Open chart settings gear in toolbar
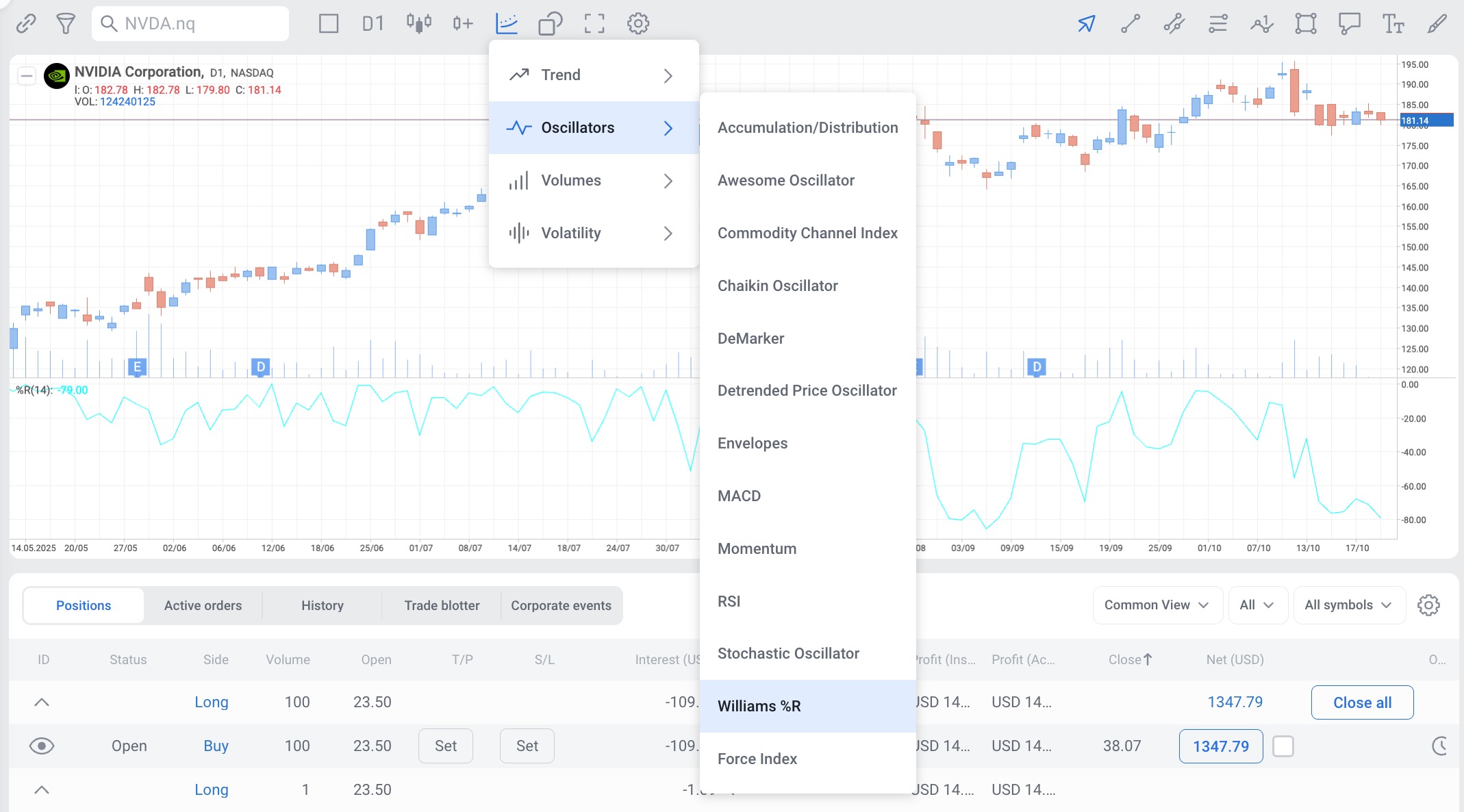Viewport: 1464px width, 812px height. tap(638, 24)
